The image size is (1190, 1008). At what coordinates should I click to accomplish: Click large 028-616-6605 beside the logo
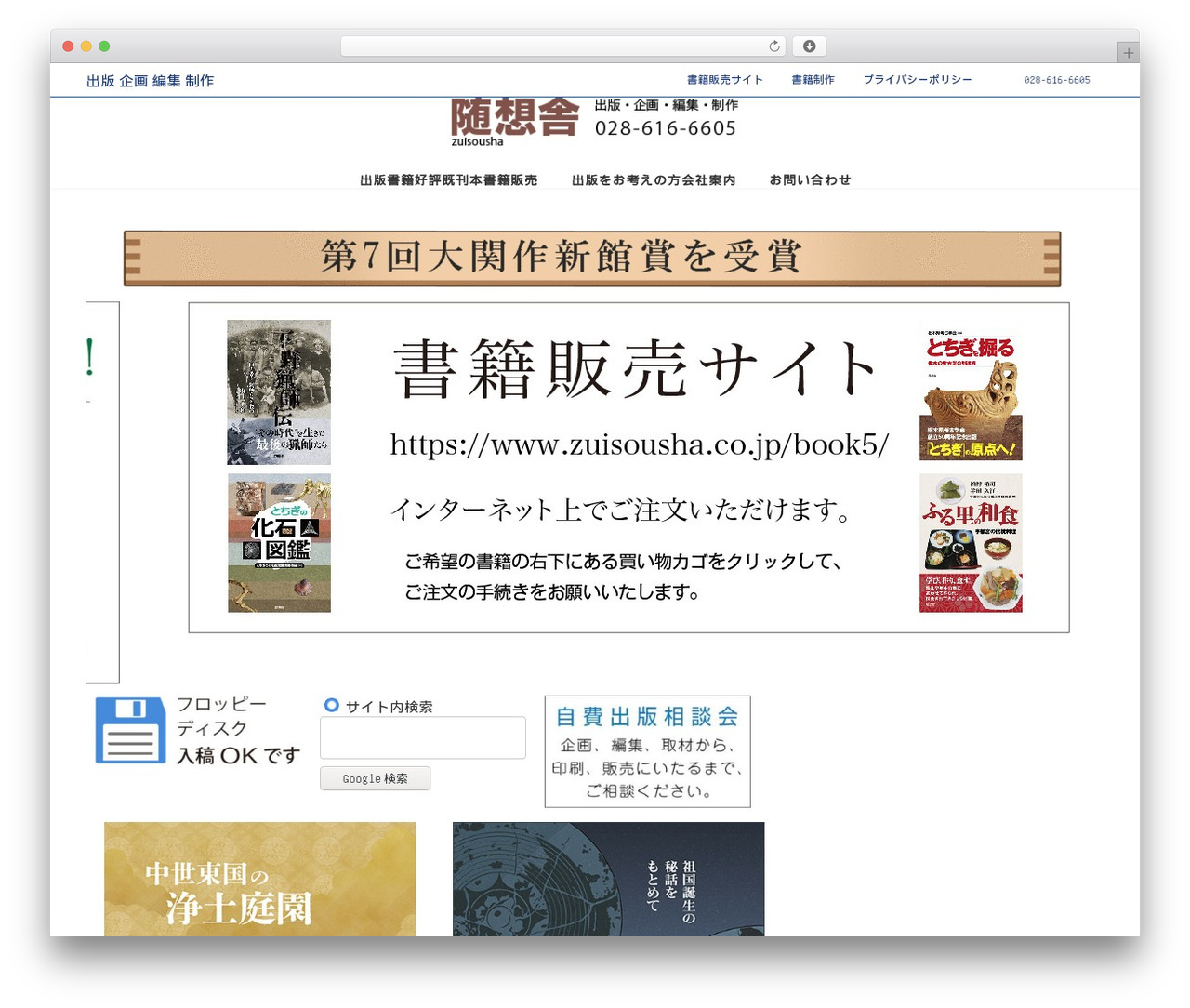tap(666, 128)
